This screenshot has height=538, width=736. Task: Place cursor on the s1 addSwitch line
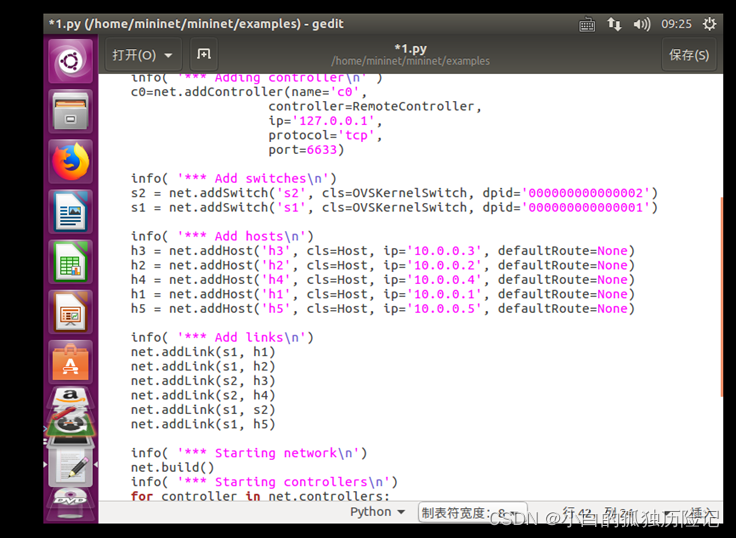[x=394, y=208]
